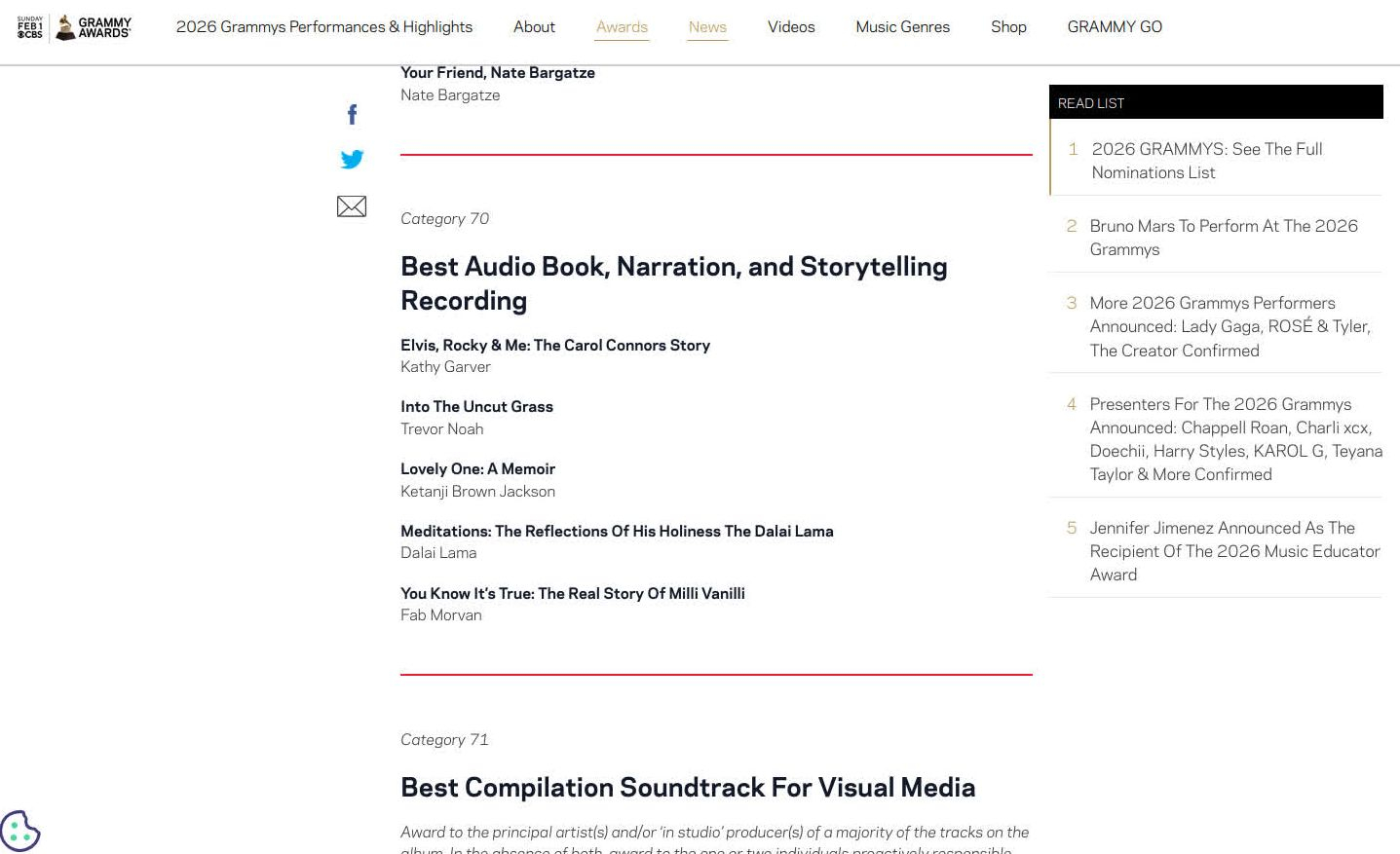Screen dimensions: 1400x854
Task: Open cookie preferences icon
Action: [19, 831]
